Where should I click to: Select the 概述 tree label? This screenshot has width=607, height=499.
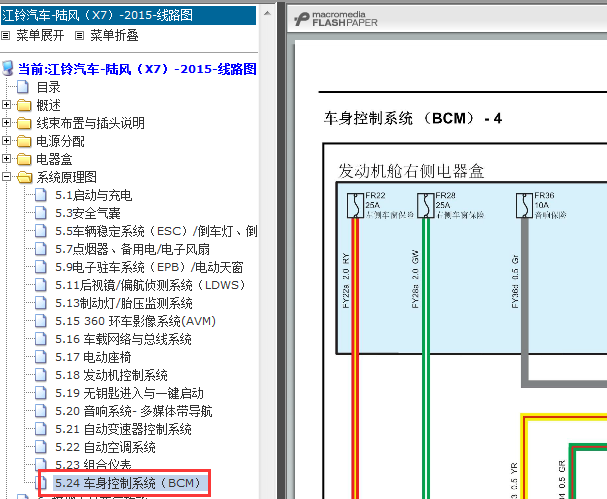48,105
